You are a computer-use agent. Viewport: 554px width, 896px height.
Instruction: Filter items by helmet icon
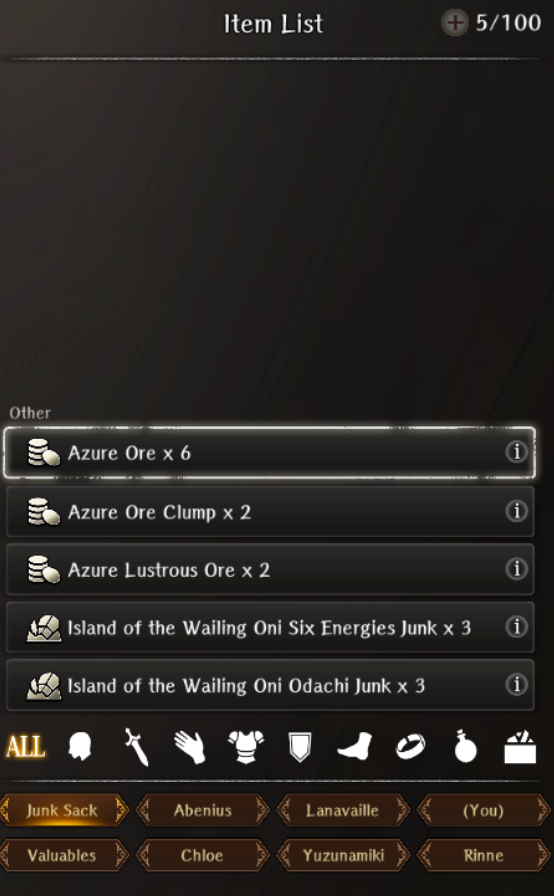[79, 747]
